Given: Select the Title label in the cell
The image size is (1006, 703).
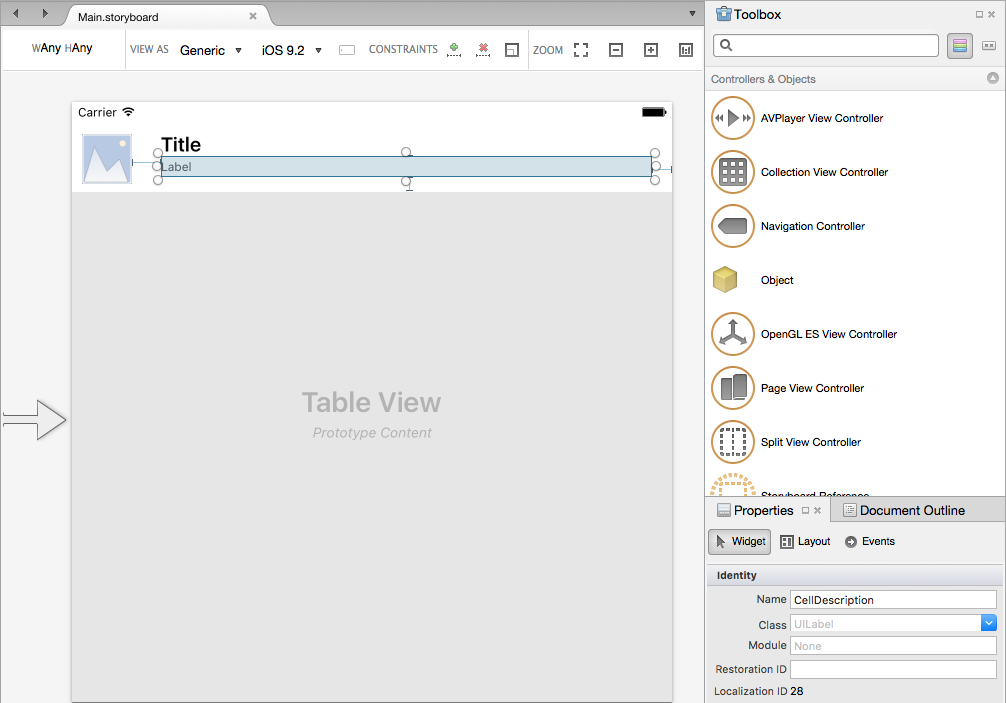Looking at the screenshot, I should [x=181, y=144].
